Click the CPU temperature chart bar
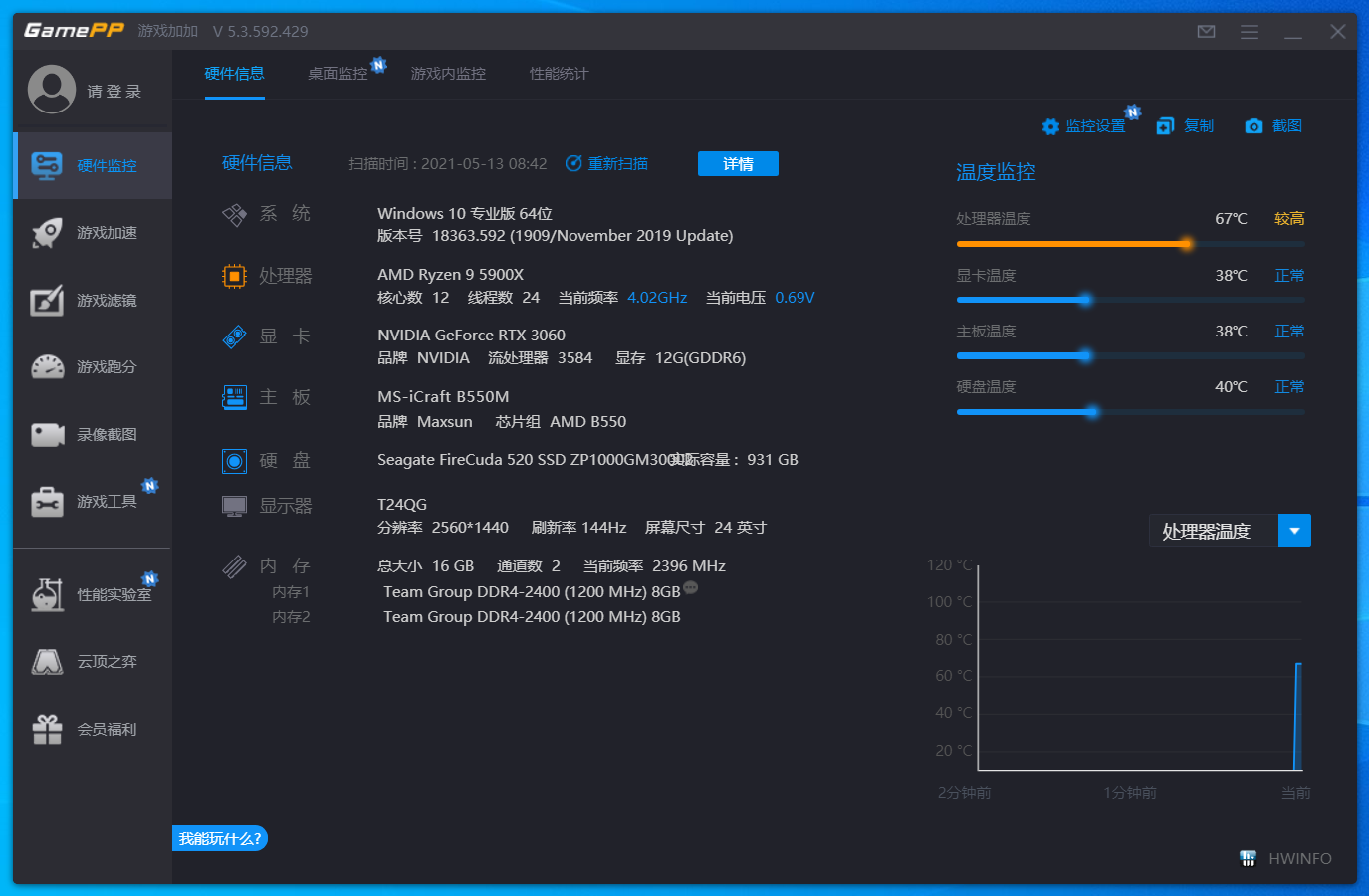The image size is (1369, 896). tap(1298, 716)
